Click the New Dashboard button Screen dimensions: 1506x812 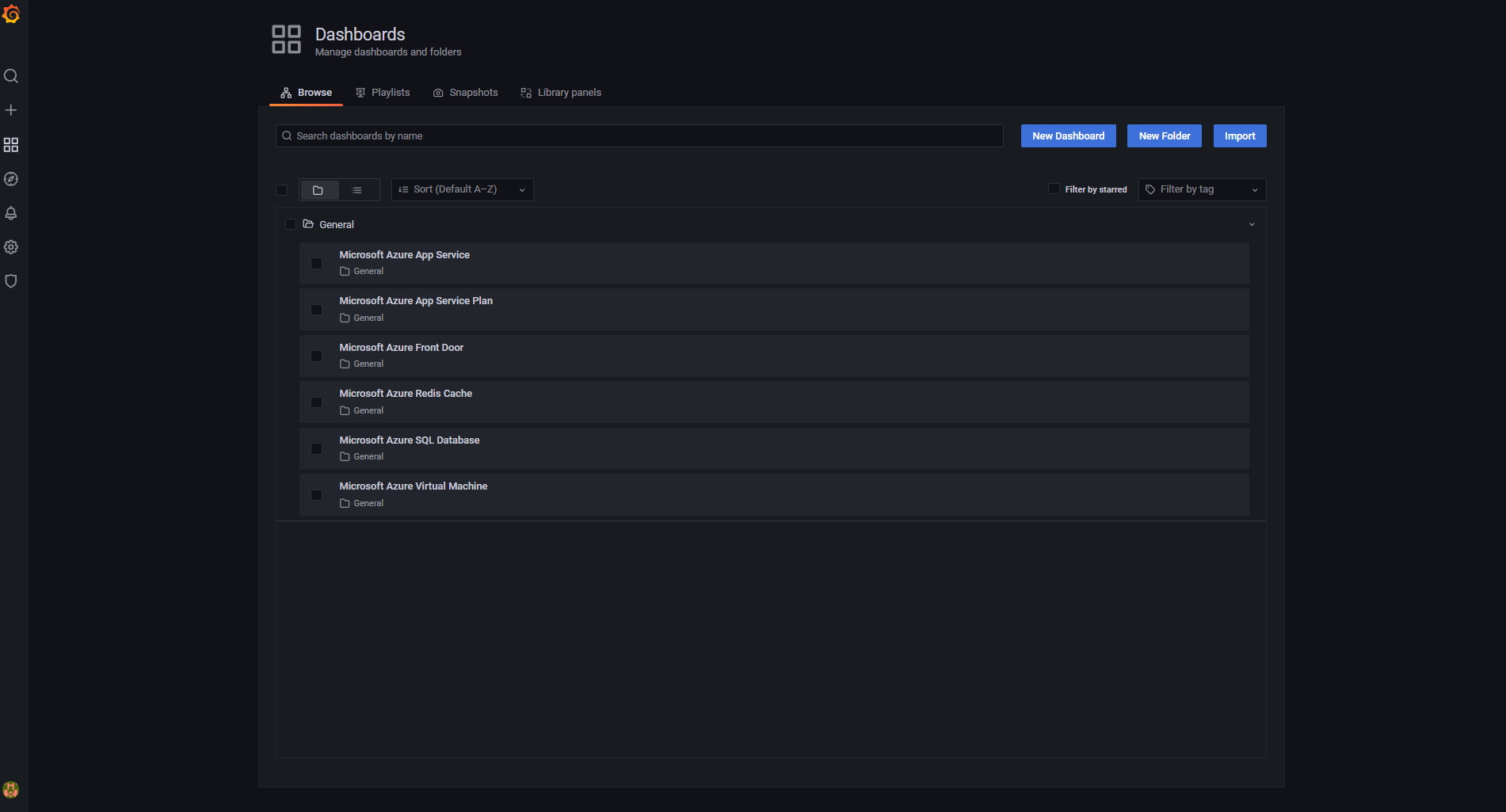(1069, 136)
